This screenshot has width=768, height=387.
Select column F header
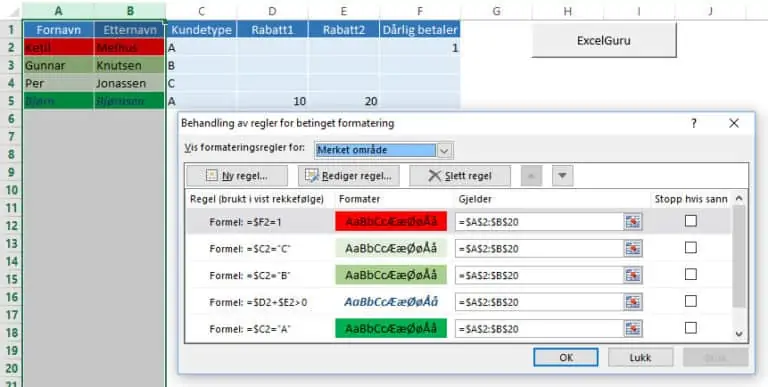click(x=420, y=11)
